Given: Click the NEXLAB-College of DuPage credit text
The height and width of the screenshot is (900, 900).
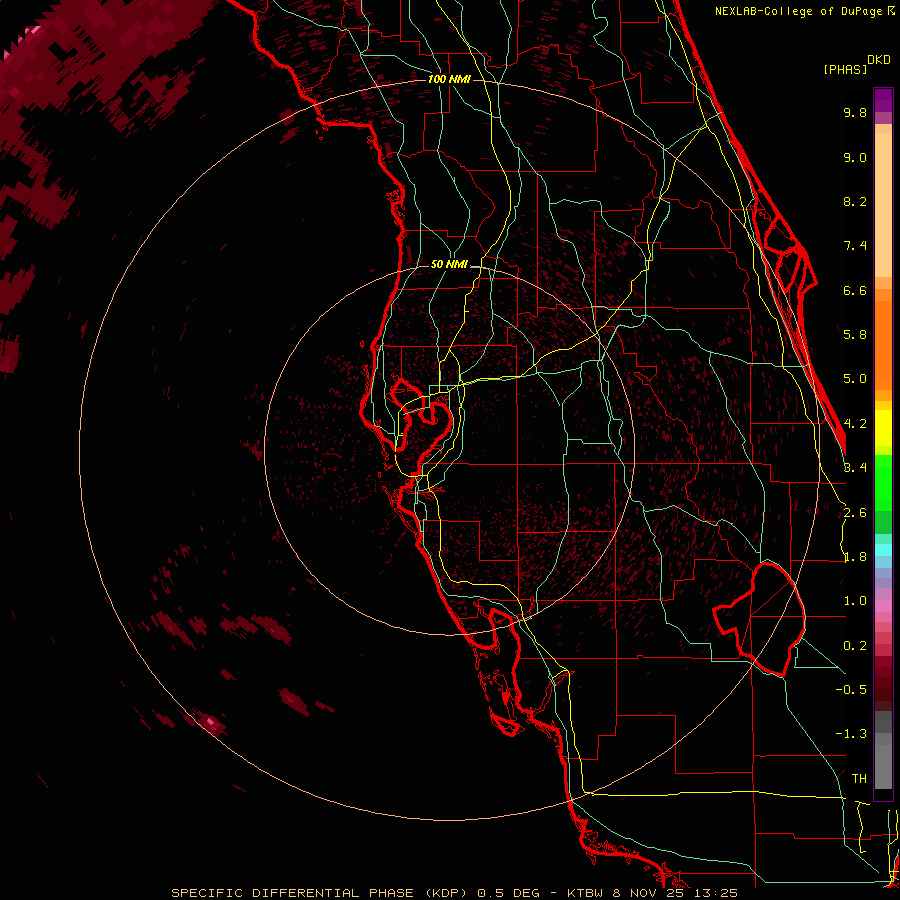Looking at the screenshot, I should [x=798, y=11].
